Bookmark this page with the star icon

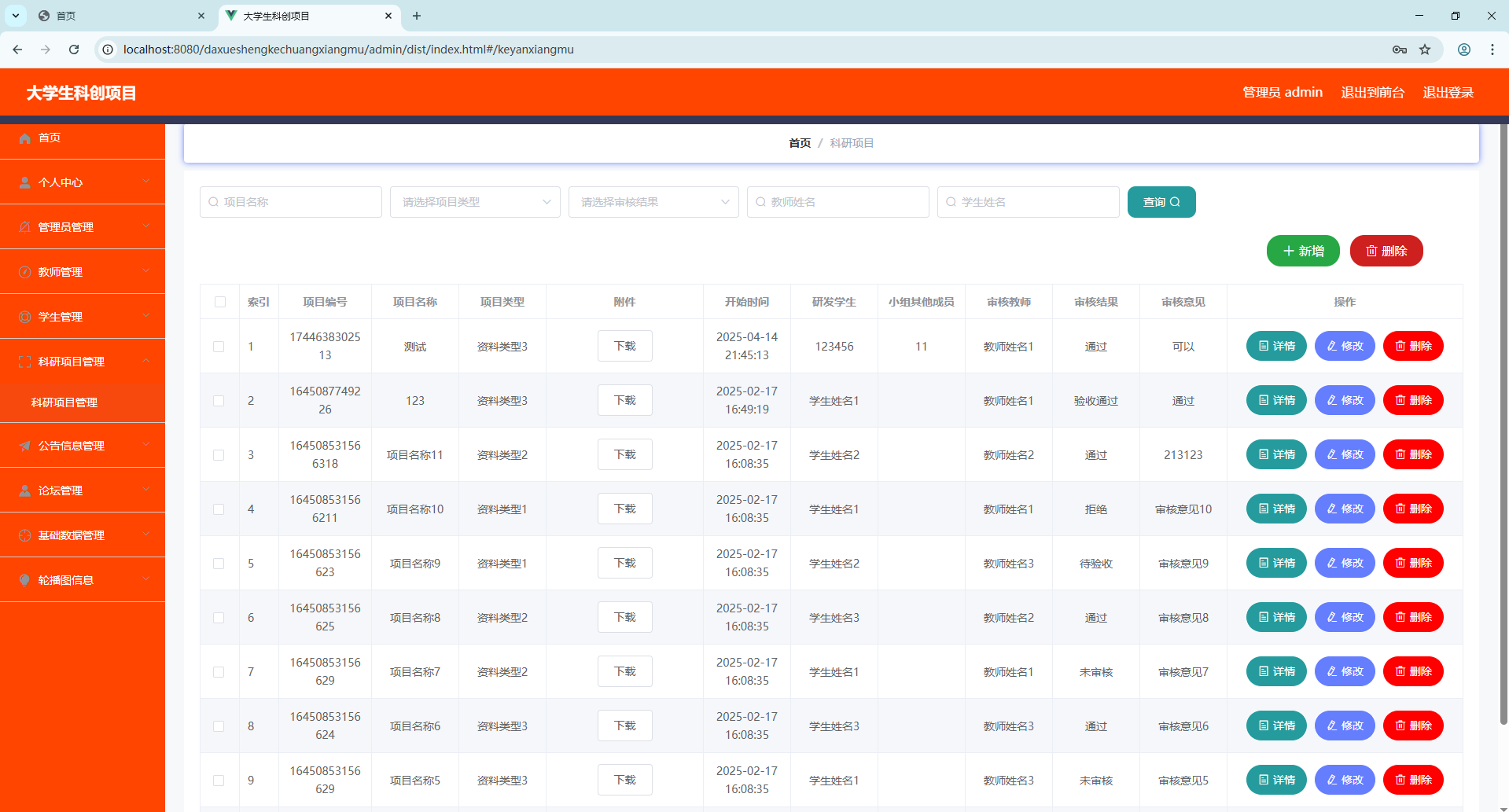(x=1425, y=50)
